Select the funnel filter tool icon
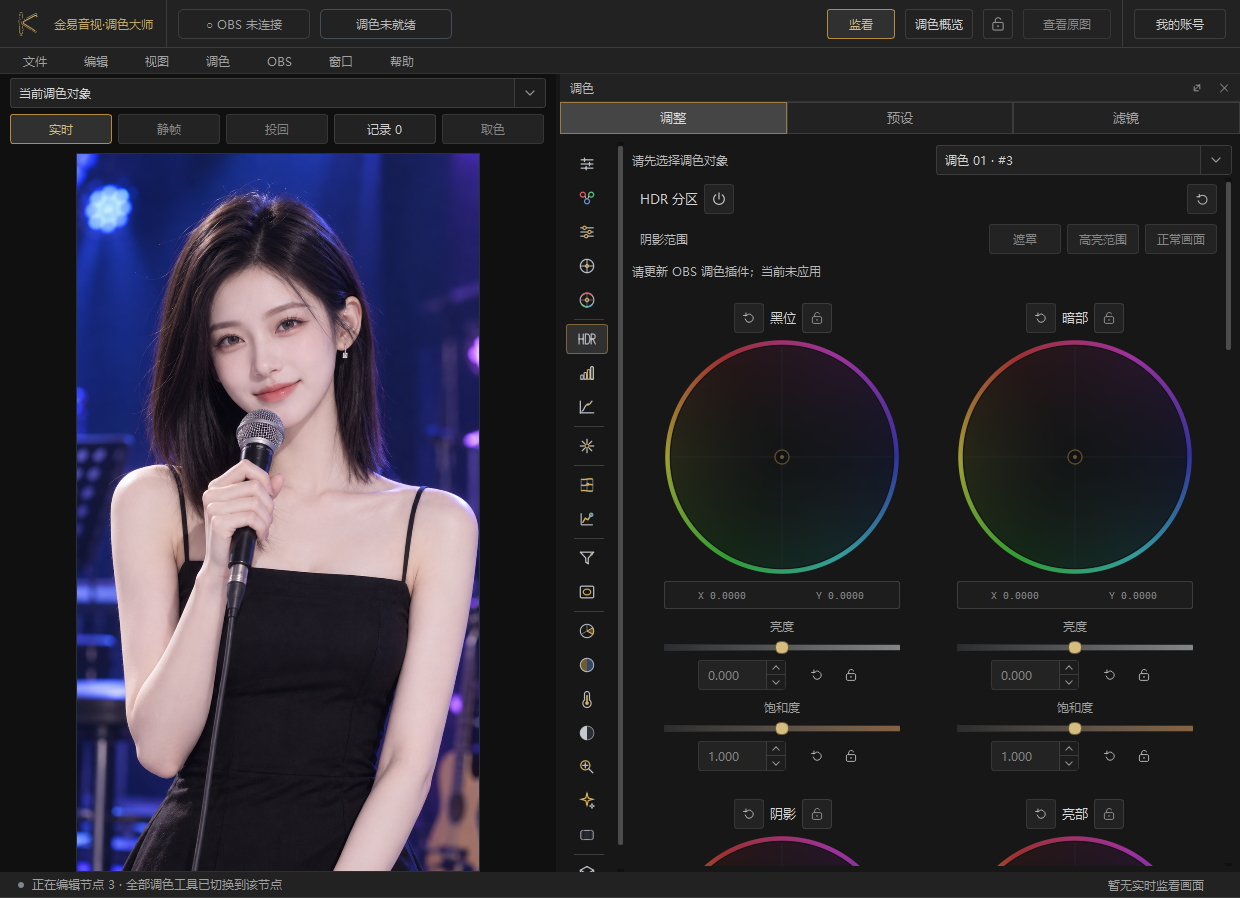 click(x=587, y=558)
